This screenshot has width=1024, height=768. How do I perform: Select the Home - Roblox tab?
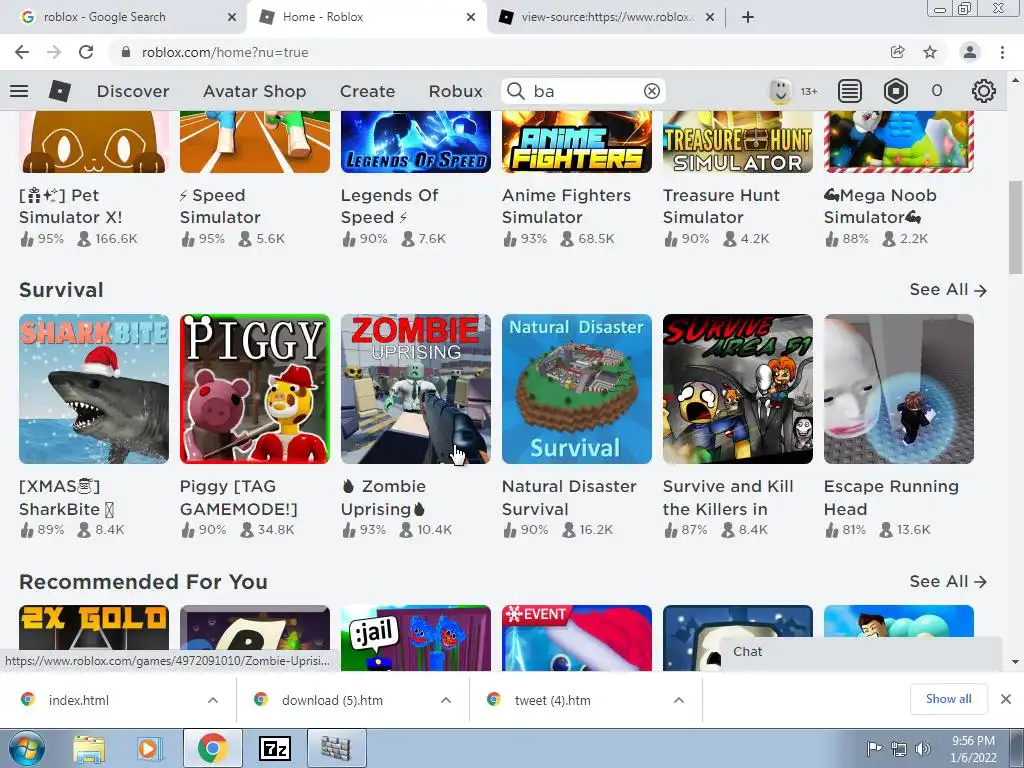coord(366,18)
